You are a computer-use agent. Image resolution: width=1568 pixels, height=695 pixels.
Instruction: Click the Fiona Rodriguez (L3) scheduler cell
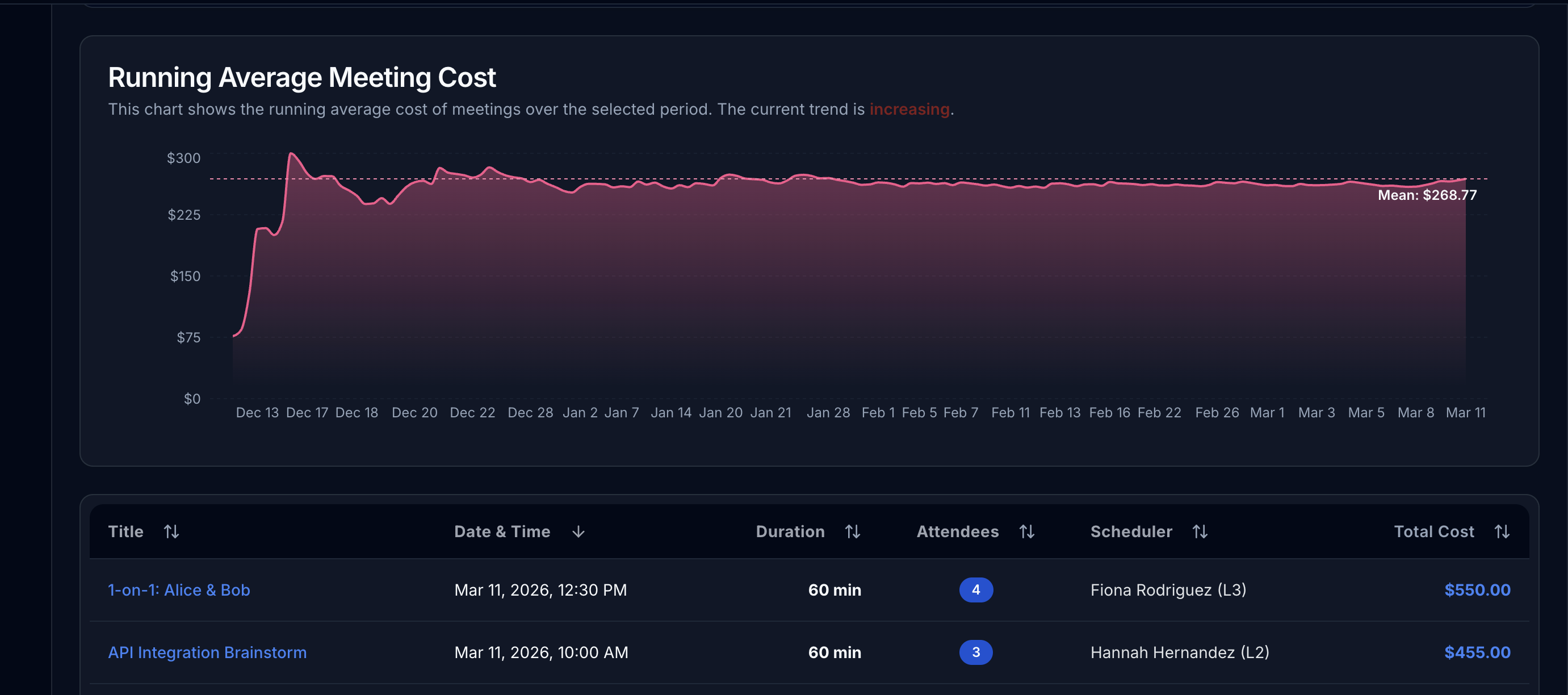pyautogui.click(x=1168, y=590)
